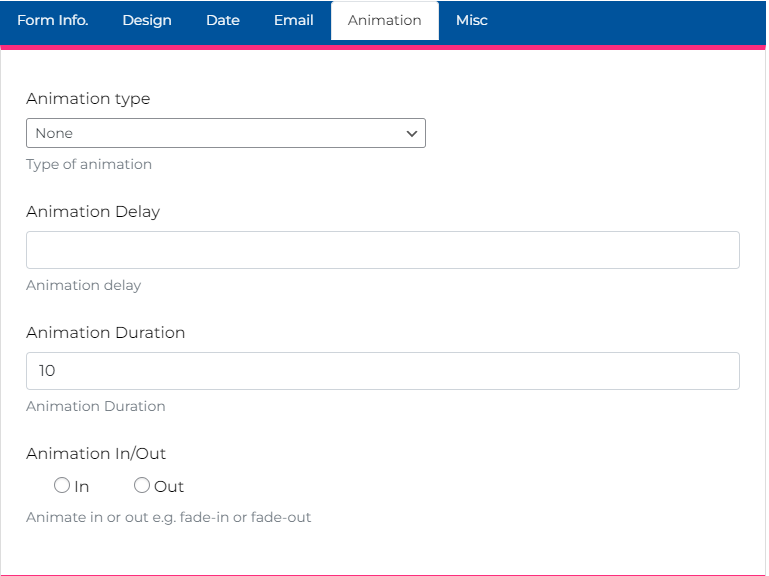Click the Animation Delay heading label
Screen dimensions: 769x576
click(93, 212)
